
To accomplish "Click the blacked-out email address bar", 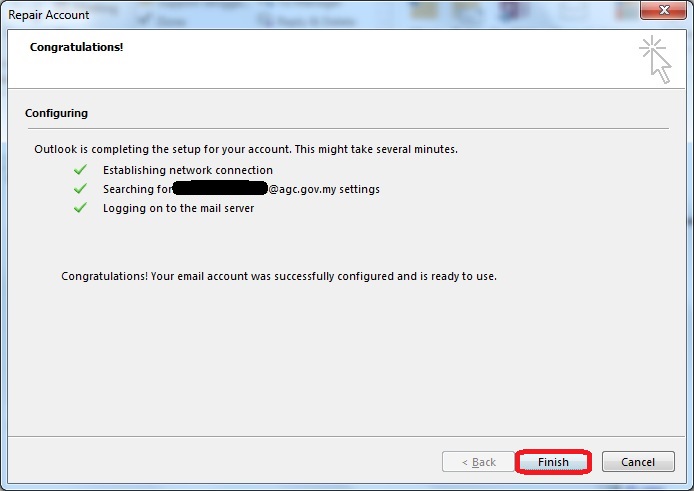I will click(219, 188).
